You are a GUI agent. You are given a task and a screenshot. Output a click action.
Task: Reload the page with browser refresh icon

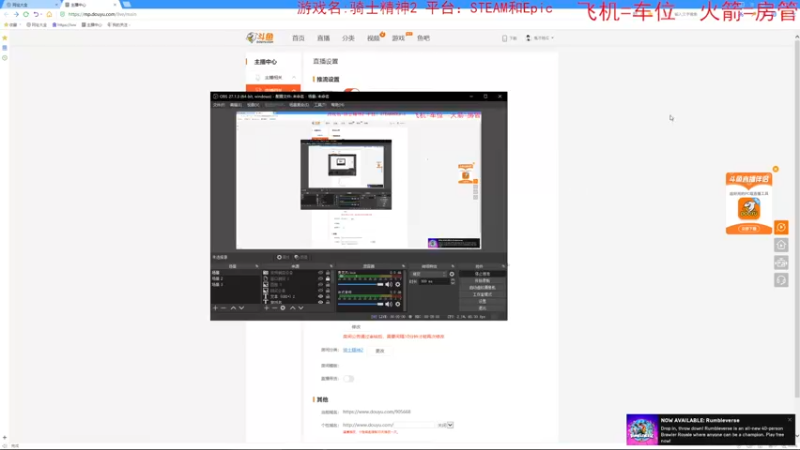[26, 14]
